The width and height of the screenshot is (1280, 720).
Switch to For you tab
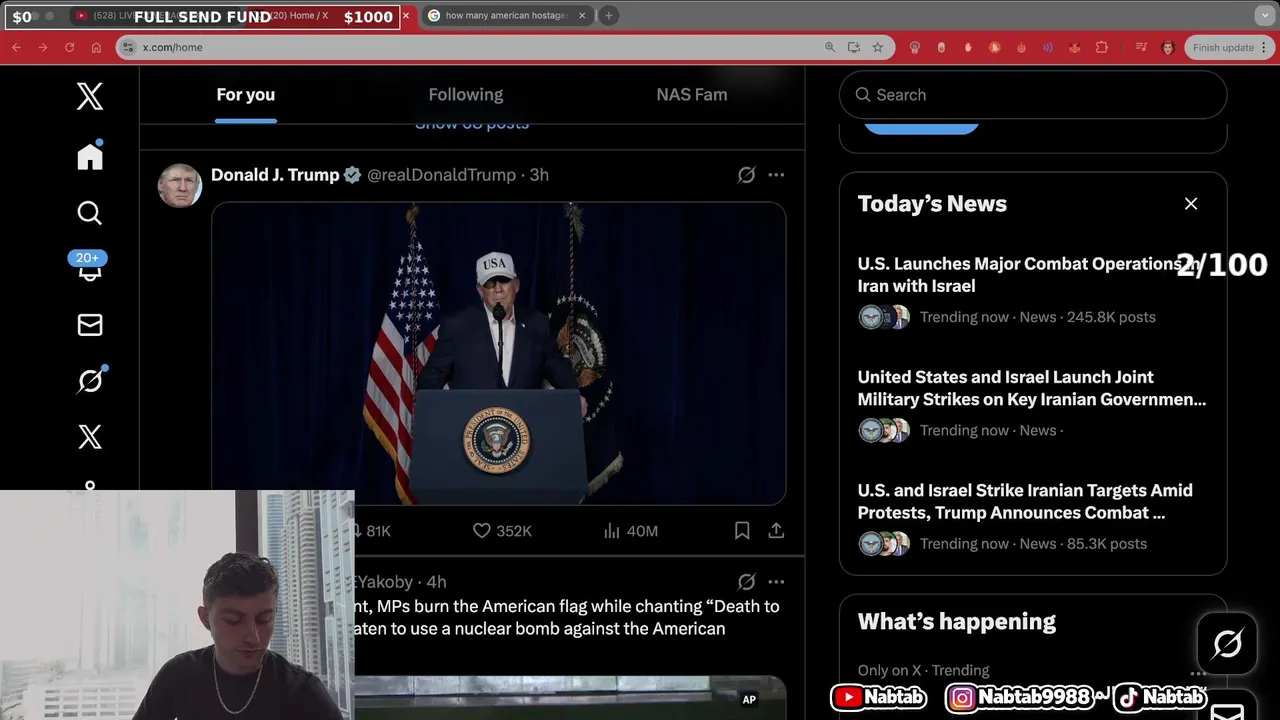tap(245, 95)
